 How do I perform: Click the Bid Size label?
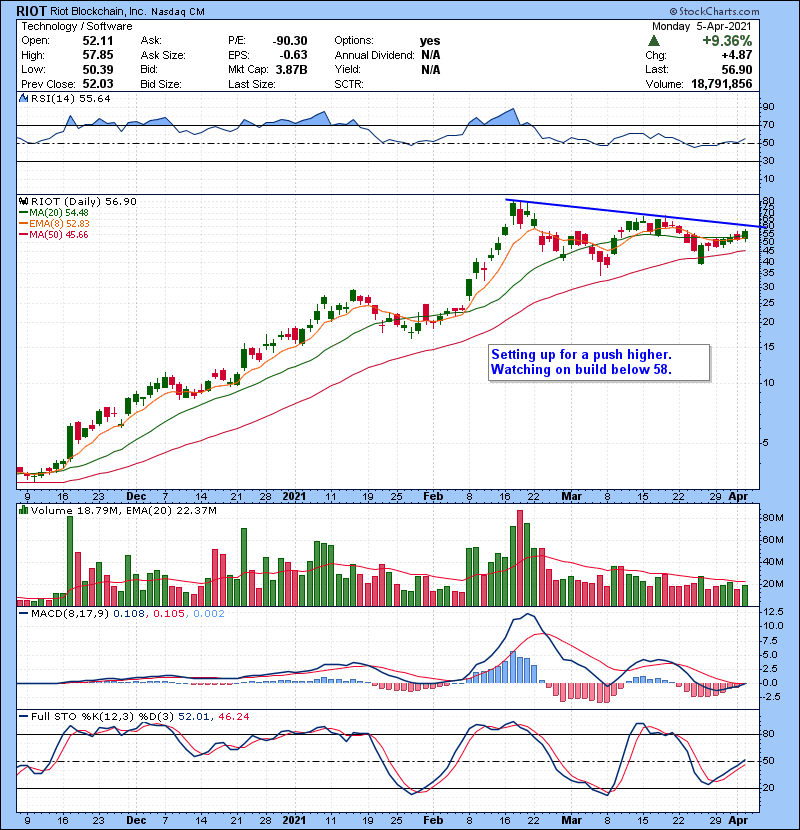pyautogui.click(x=161, y=84)
